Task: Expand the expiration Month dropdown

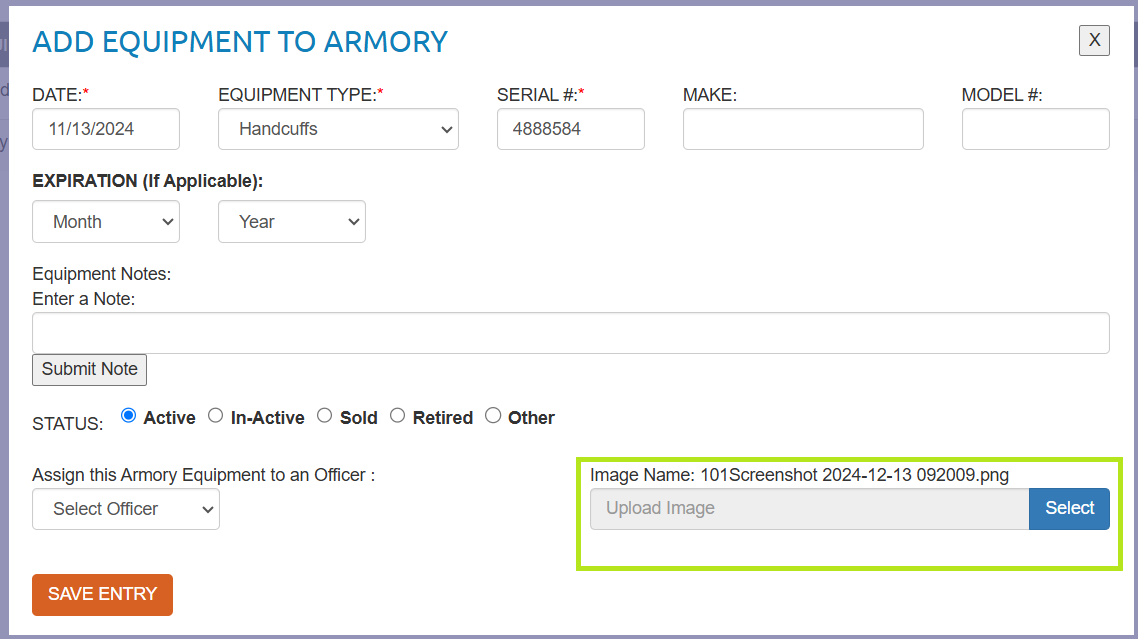Action: 106,222
